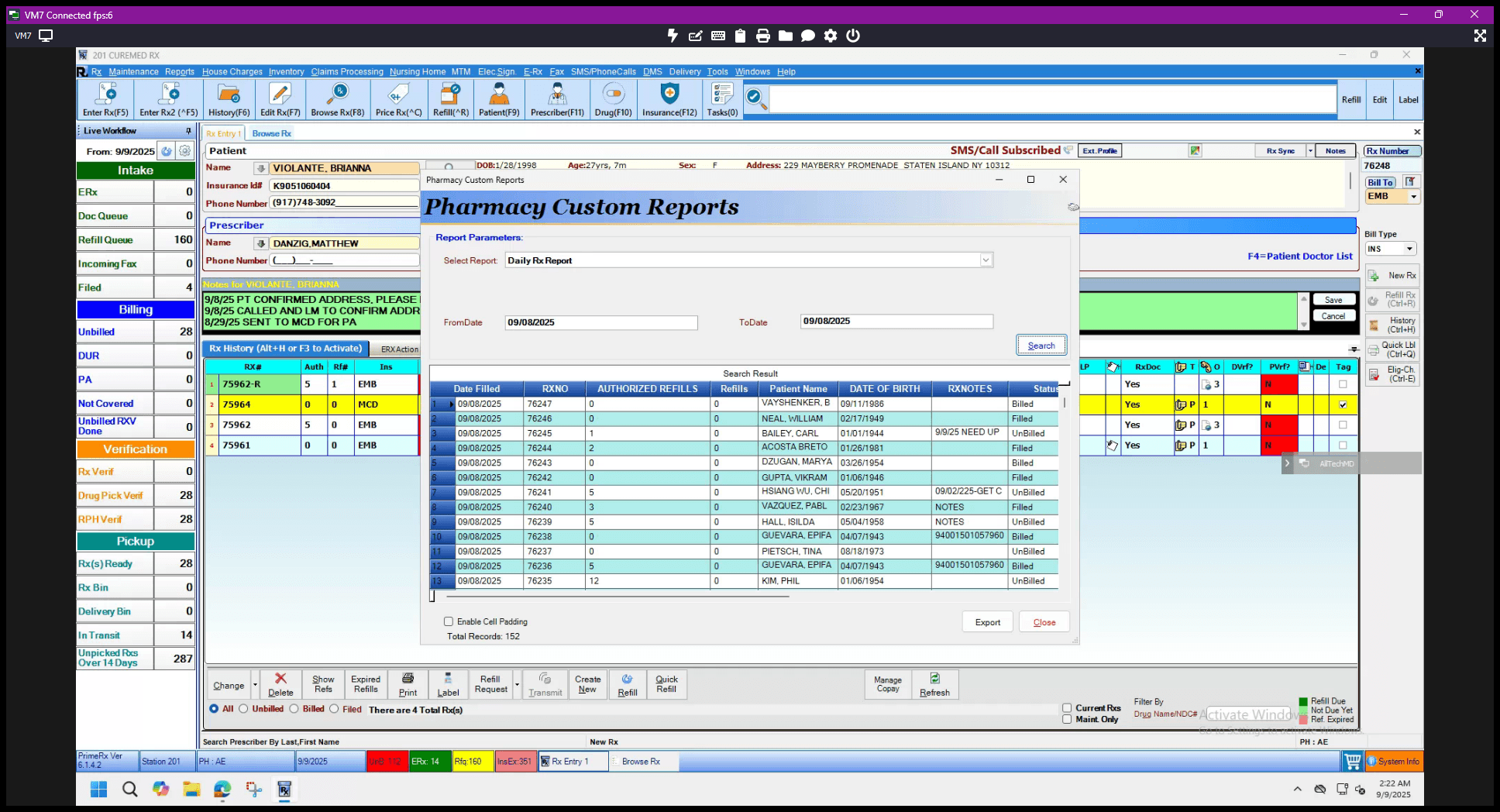Image resolution: width=1500 pixels, height=812 pixels.
Task: Select the Filed radio filter
Action: coord(334,709)
